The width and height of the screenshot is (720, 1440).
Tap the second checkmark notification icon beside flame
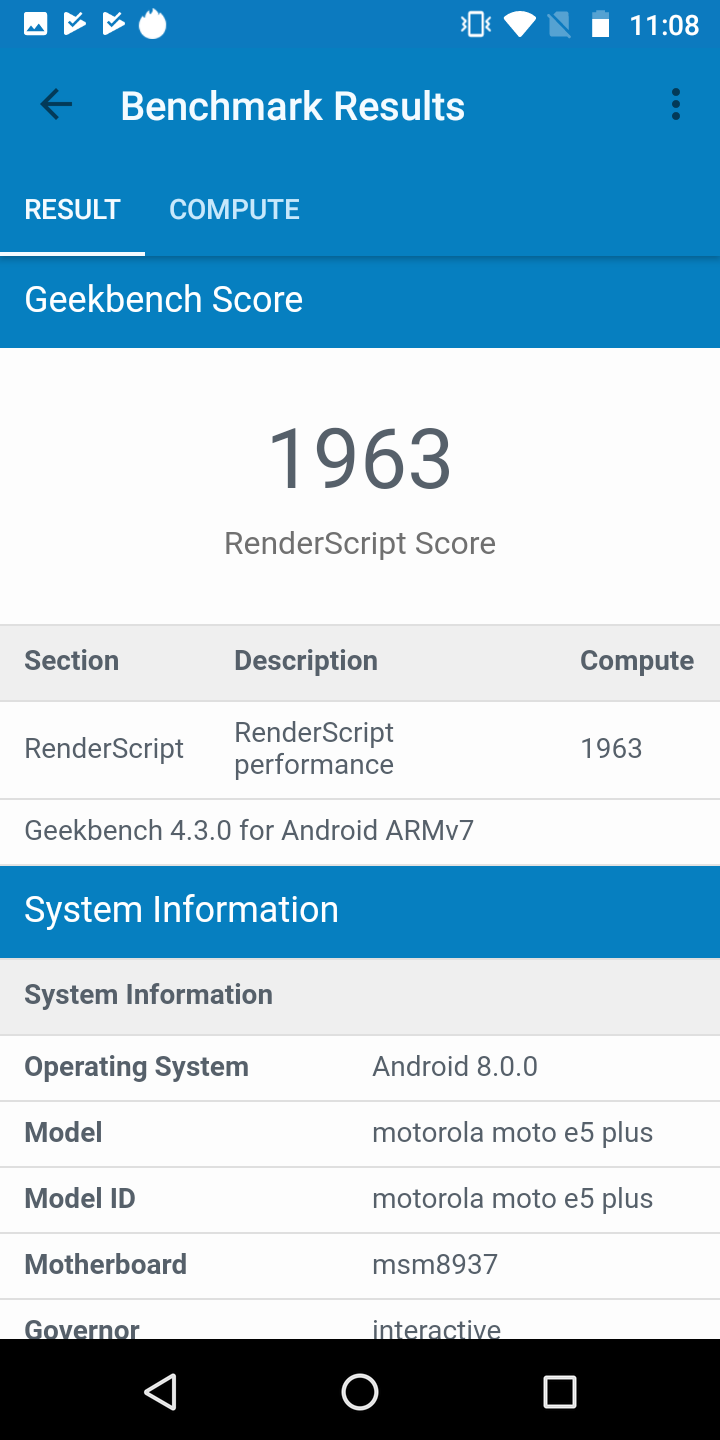pyautogui.click(x=114, y=24)
